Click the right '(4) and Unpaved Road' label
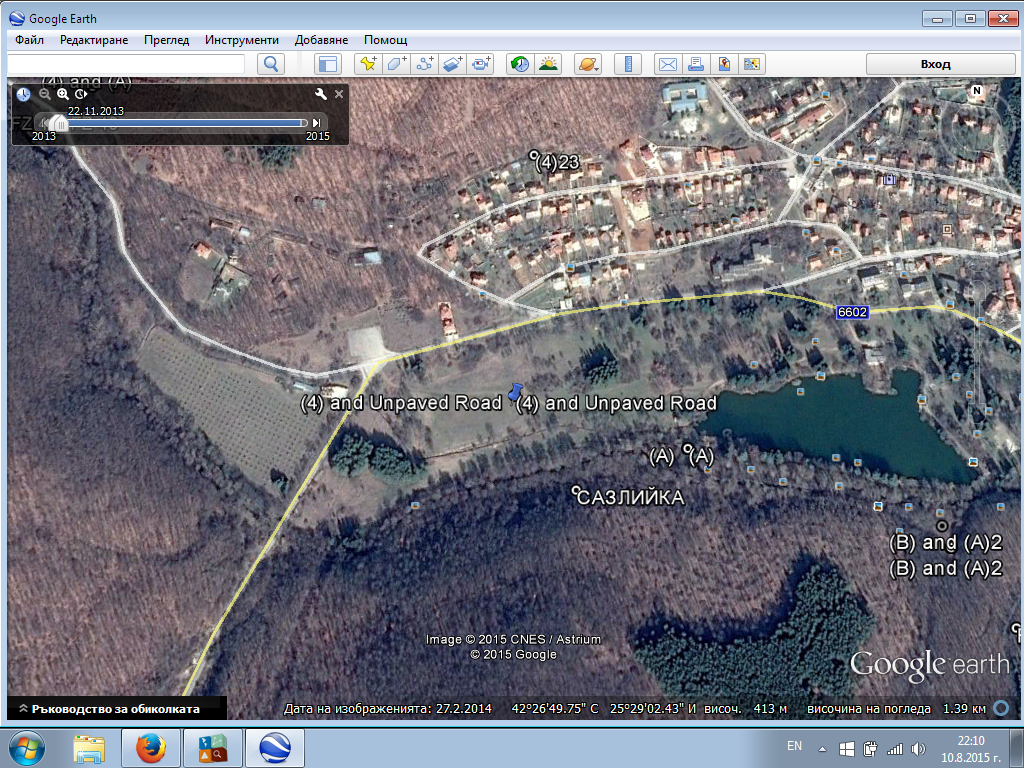The image size is (1024, 768). coord(616,404)
